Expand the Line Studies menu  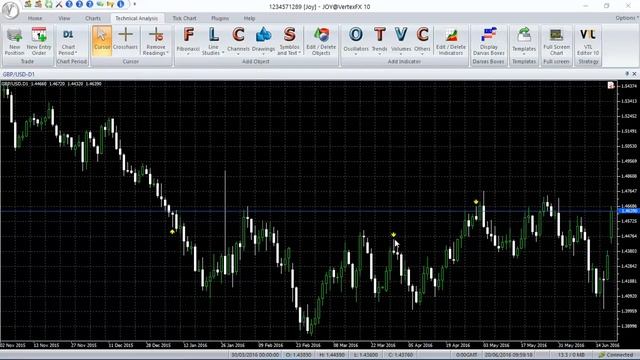pos(213,41)
